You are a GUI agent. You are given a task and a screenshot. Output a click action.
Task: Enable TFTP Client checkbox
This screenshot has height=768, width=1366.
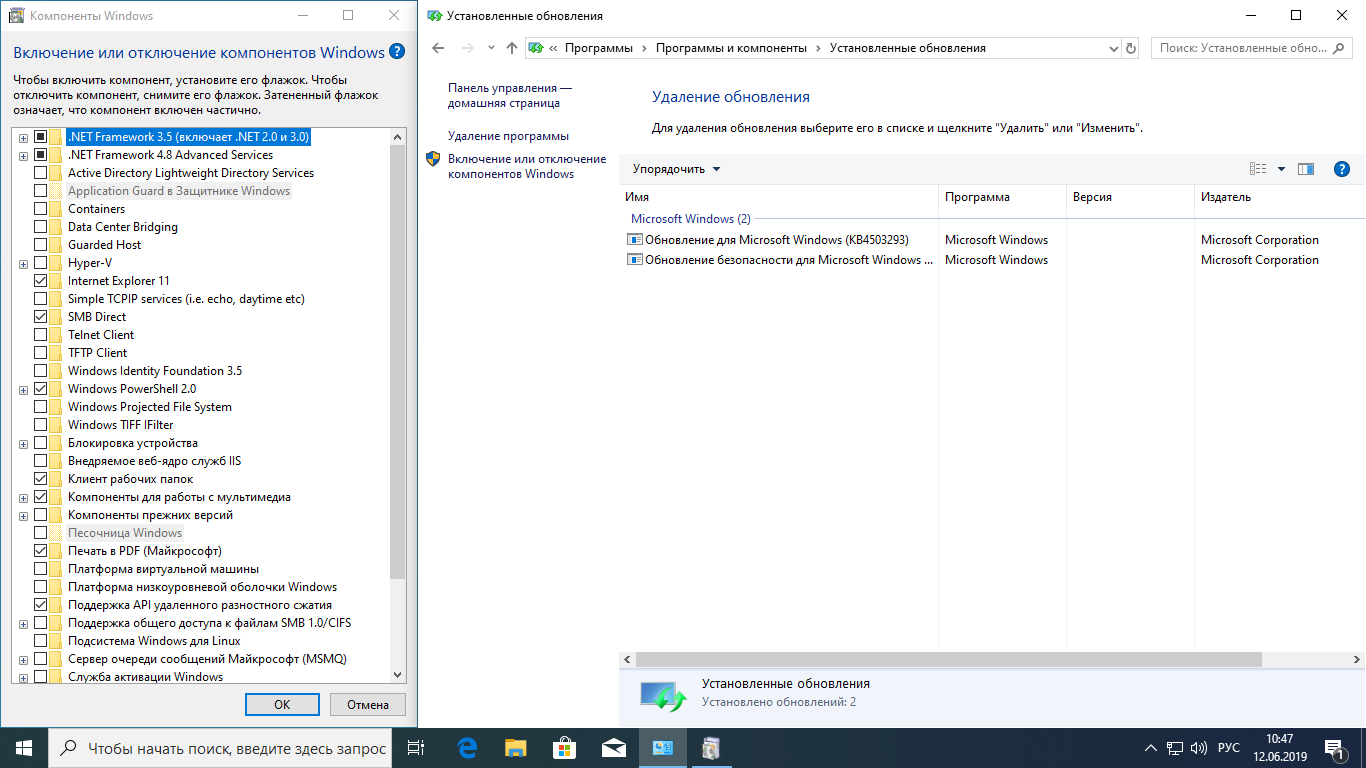click(40, 353)
